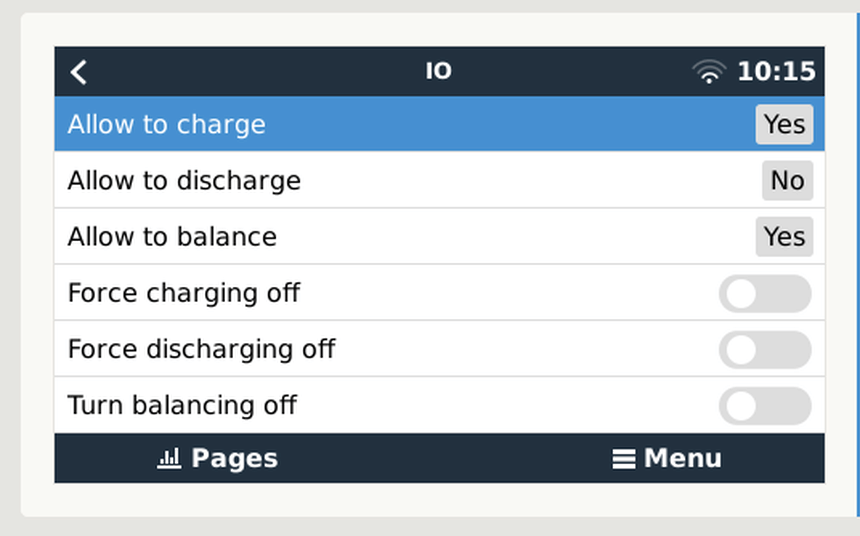Select the Allow to balance label
Viewport: 860px width, 536px height.
172,237
